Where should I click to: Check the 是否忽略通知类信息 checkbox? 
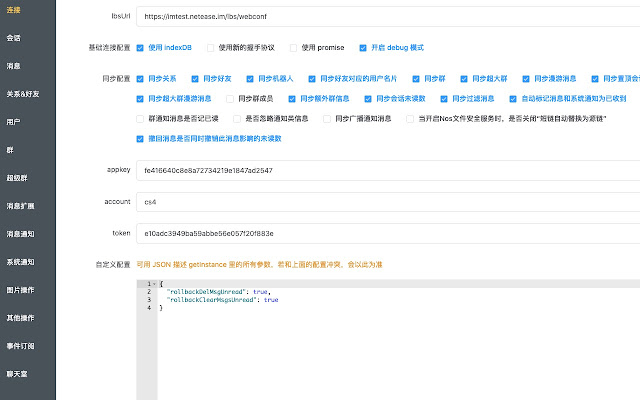point(237,119)
